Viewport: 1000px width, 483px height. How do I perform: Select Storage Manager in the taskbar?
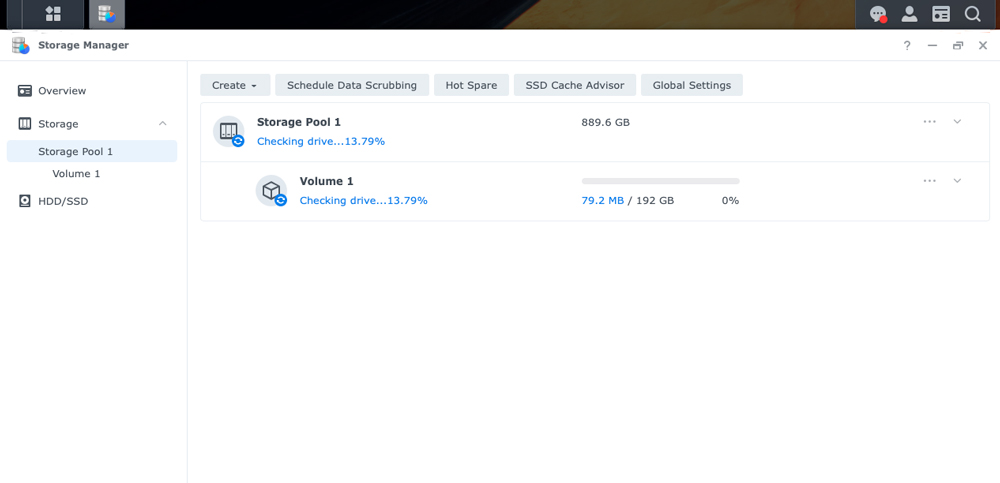pyautogui.click(x=107, y=14)
